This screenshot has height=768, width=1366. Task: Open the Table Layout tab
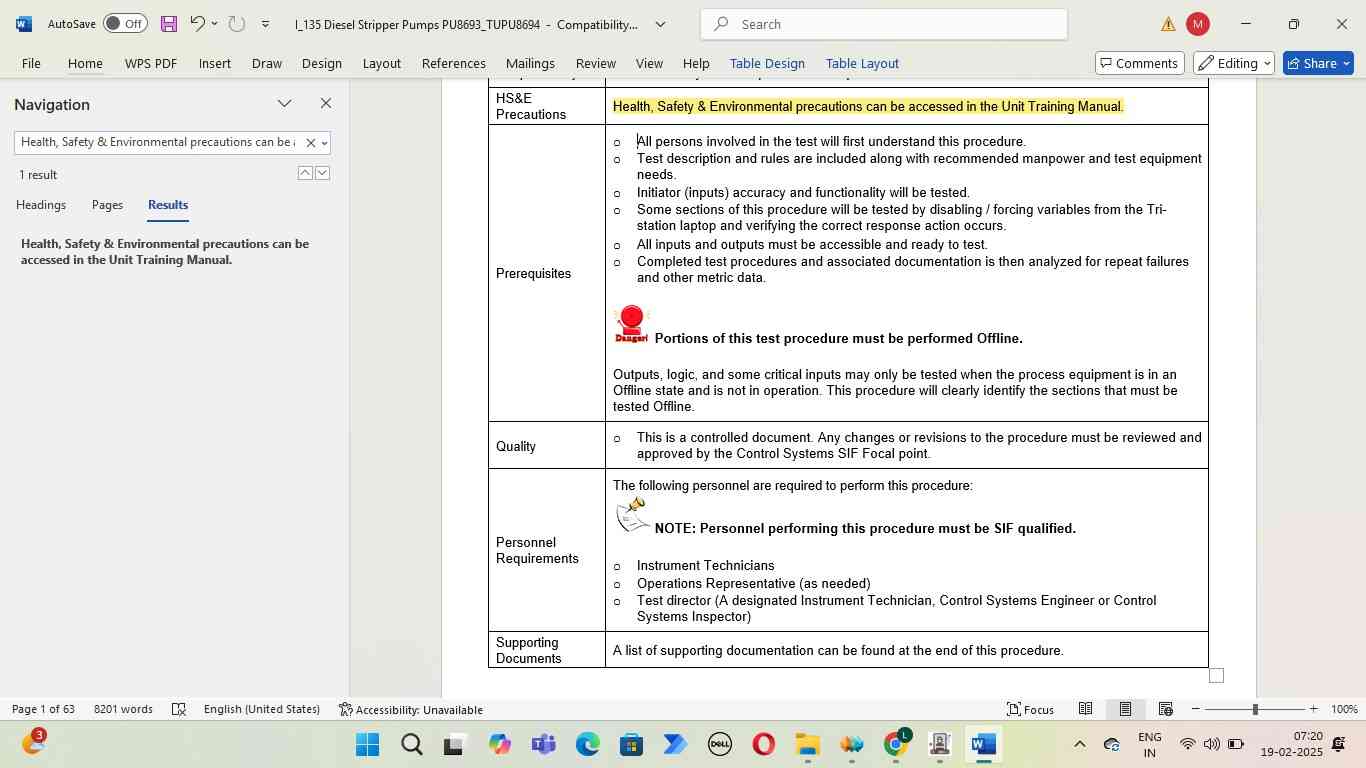862,63
